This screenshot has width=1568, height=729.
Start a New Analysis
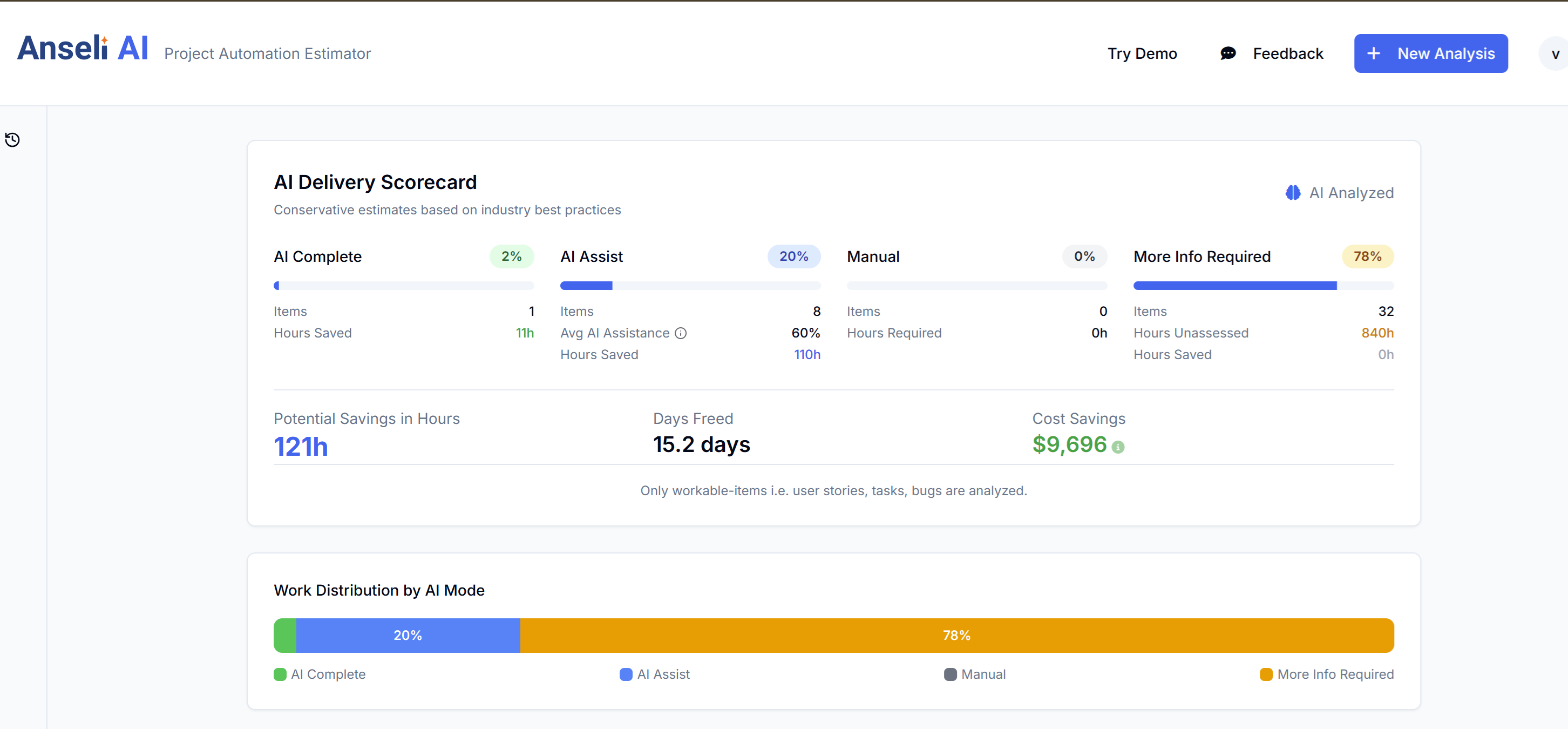pyautogui.click(x=1445, y=53)
